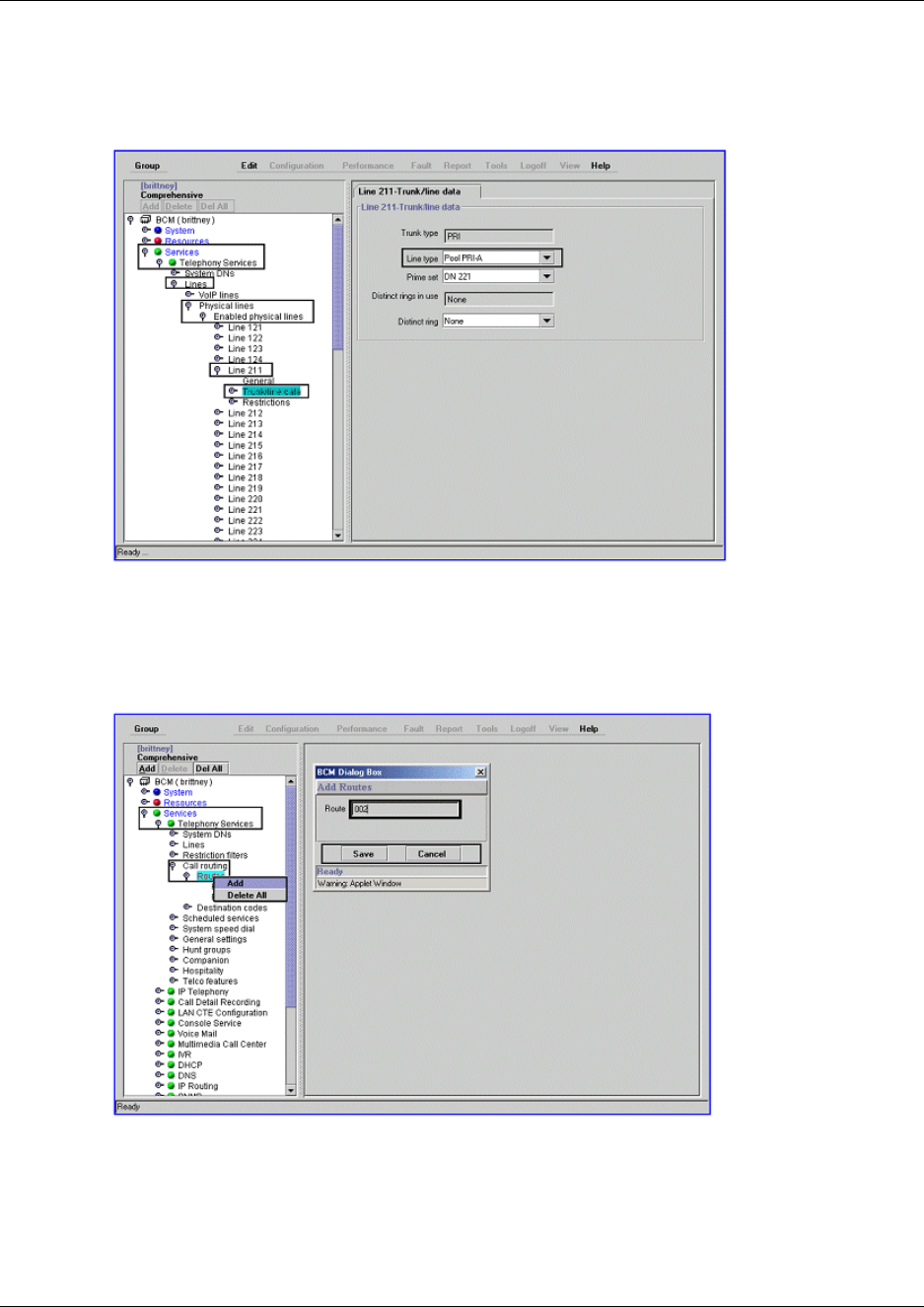Click green status dot beside IP Routing
The image size is (924, 1307).
point(171,1086)
